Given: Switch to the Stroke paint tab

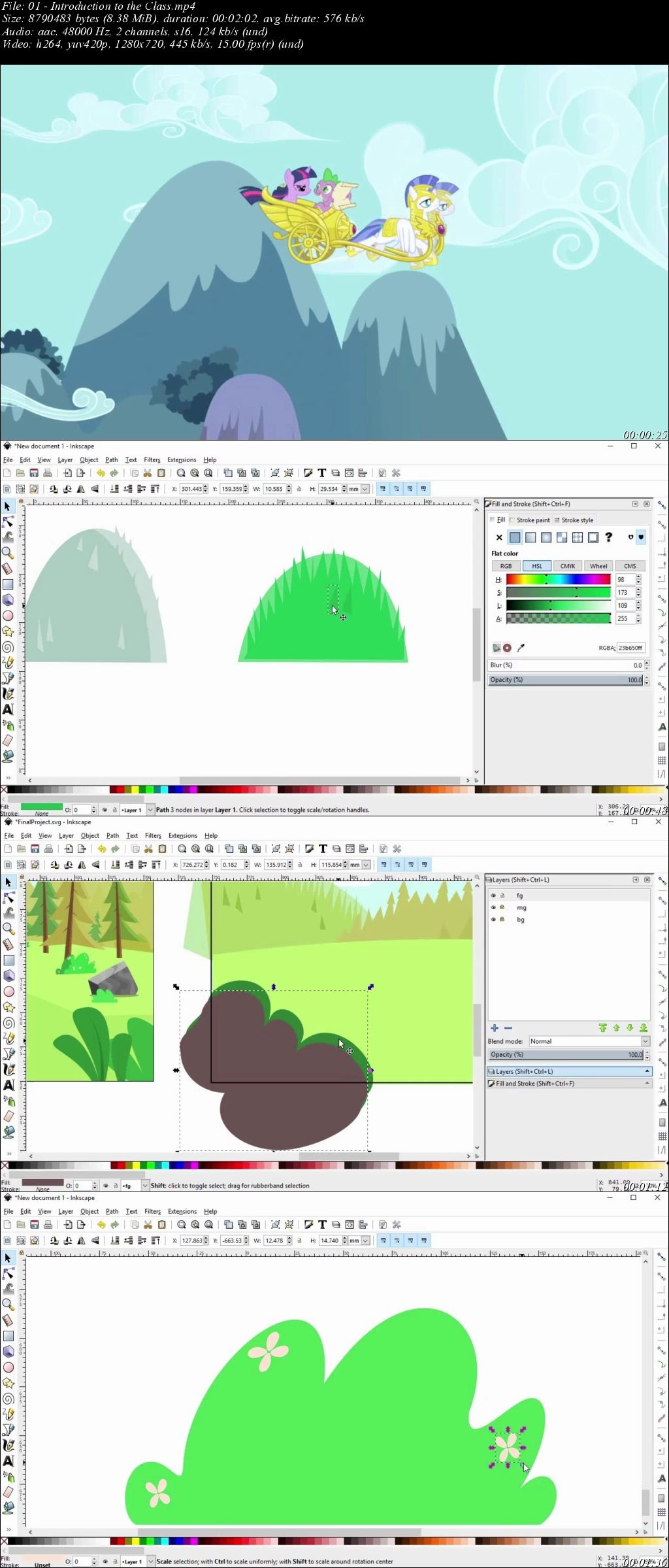Looking at the screenshot, I should click(530, 520).
